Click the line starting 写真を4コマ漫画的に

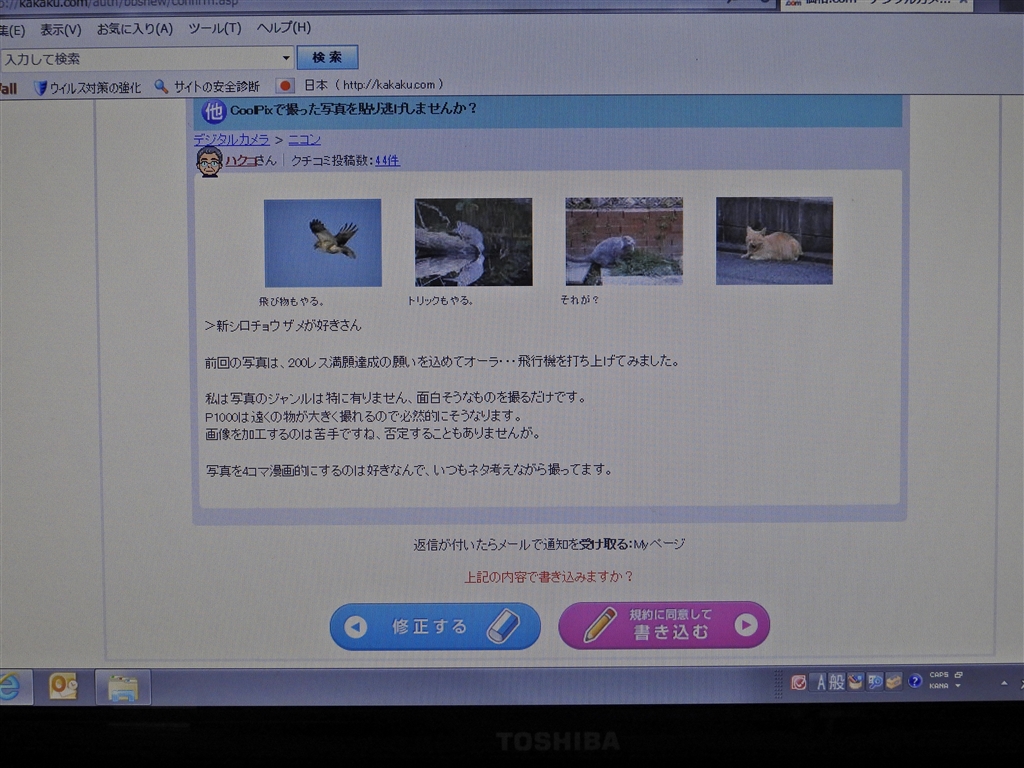pos(409,470)
